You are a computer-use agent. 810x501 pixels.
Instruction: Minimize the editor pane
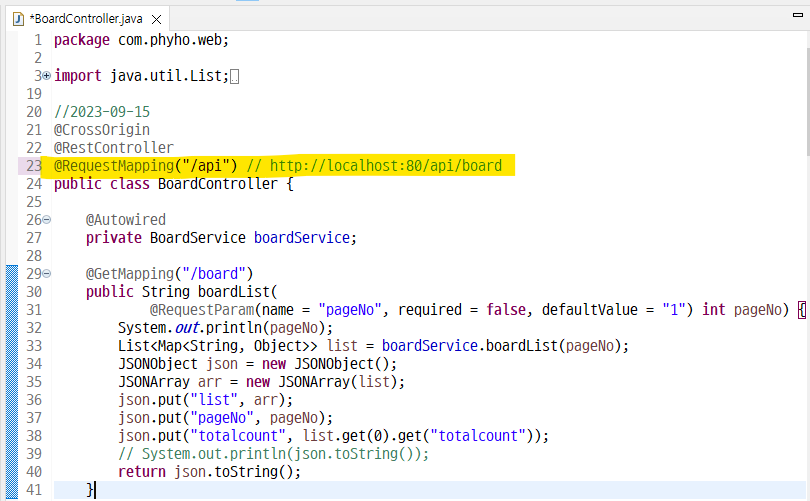pos(798,15)
